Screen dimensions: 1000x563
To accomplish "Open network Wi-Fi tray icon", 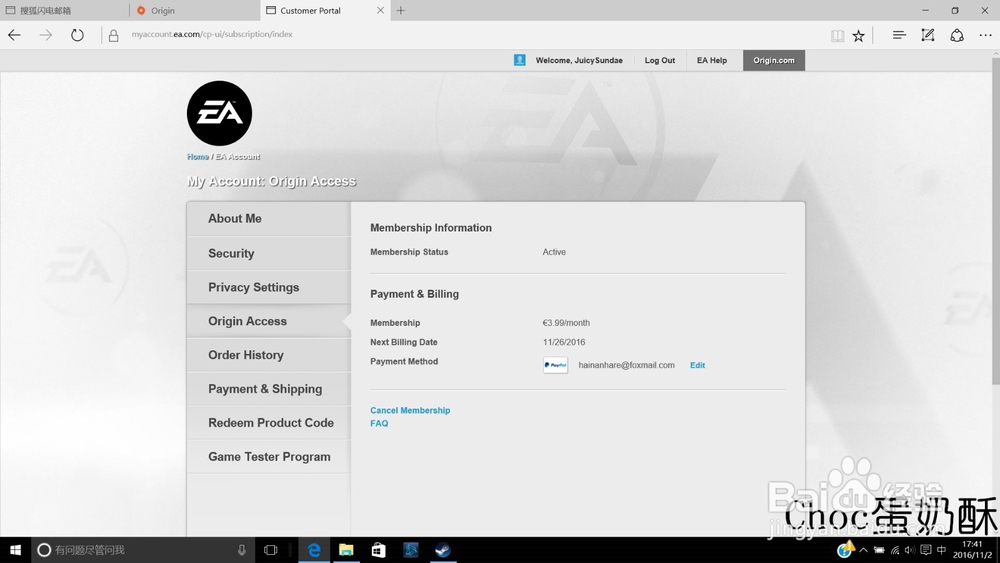I will (x=895, y=550).
